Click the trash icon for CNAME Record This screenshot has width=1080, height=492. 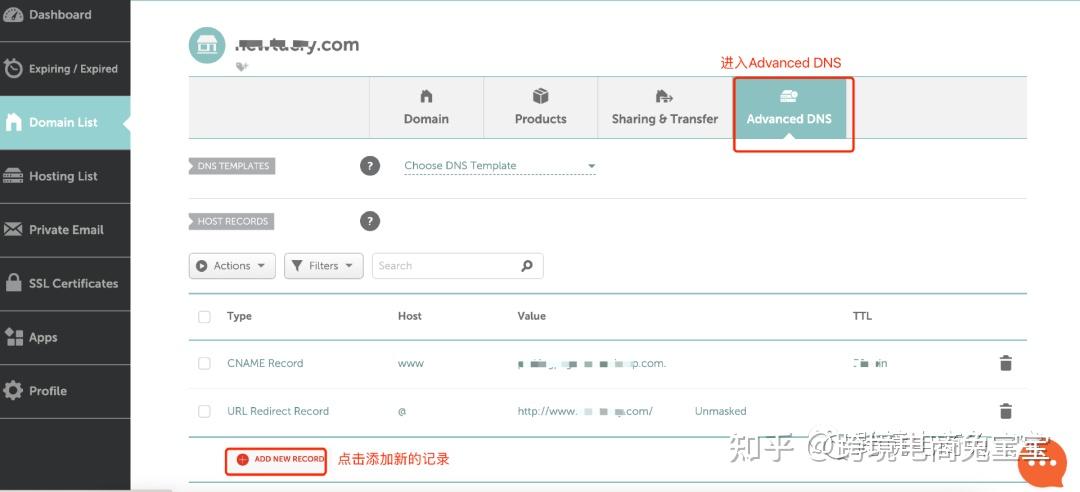click(1006, 363)
